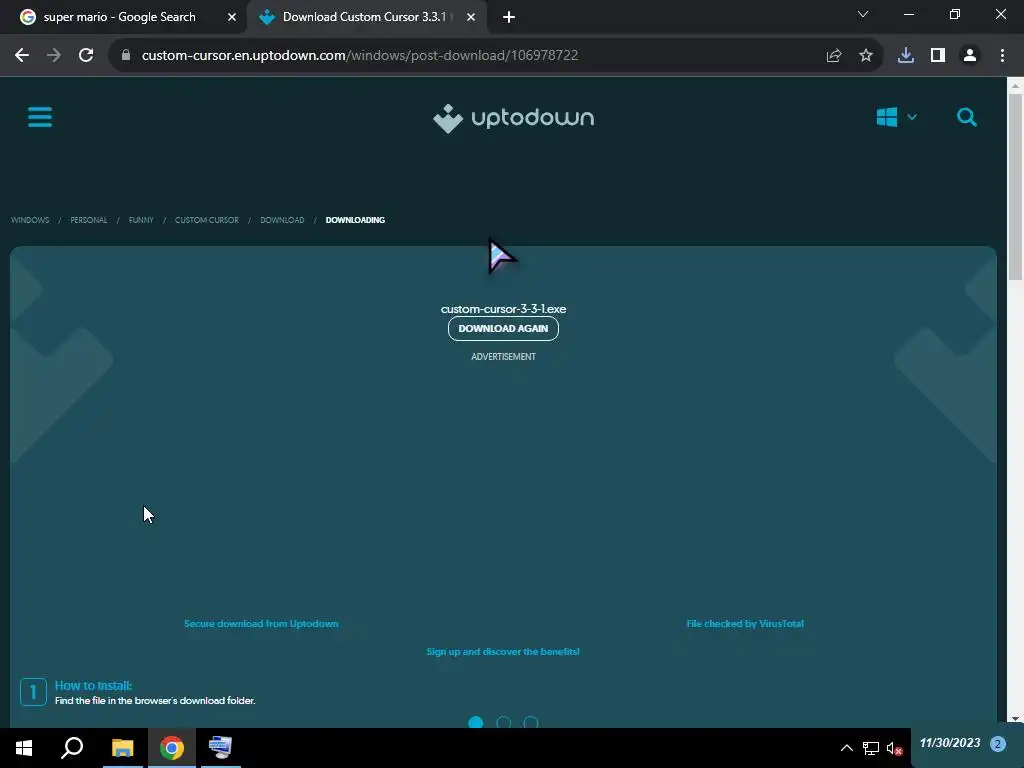Select first install step carousel dot
Screen dimensions: 1024x768
point(476,722)
